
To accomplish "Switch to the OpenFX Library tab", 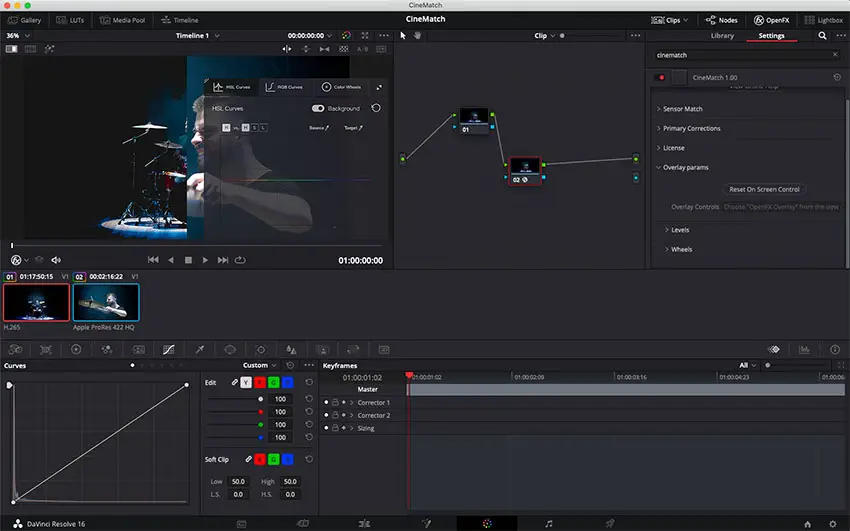I will click(x=722, y=36).
